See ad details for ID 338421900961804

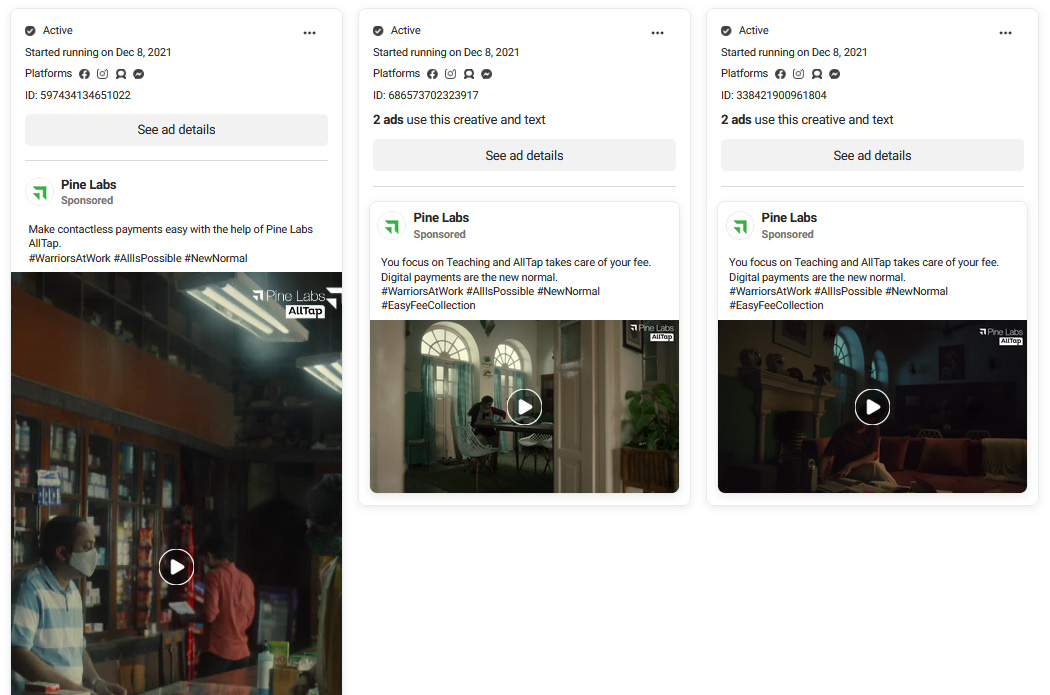pos(872,155)
